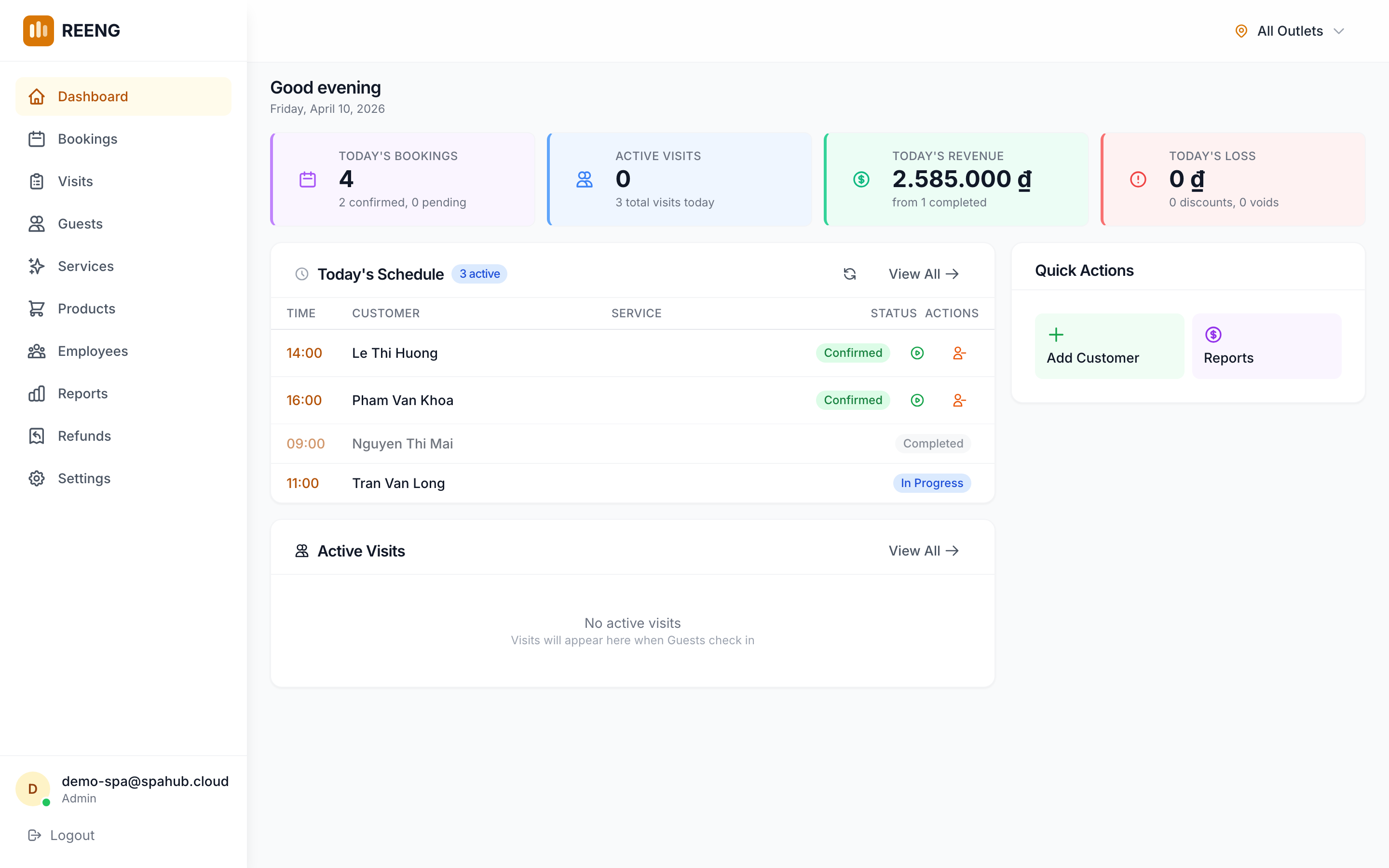
Task: Click View All in Active Visits
Action: pos(923,551)
